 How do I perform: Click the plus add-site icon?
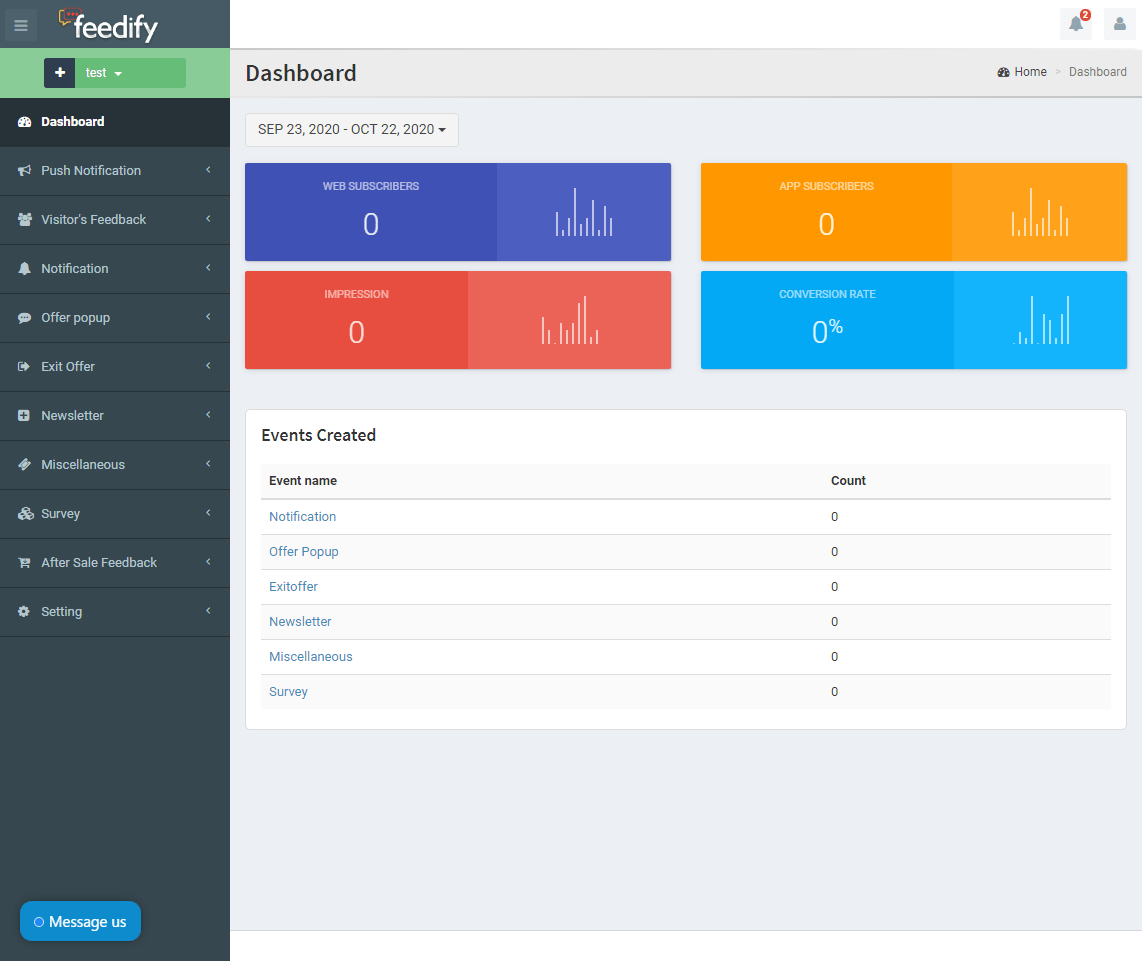coord(59,73)
